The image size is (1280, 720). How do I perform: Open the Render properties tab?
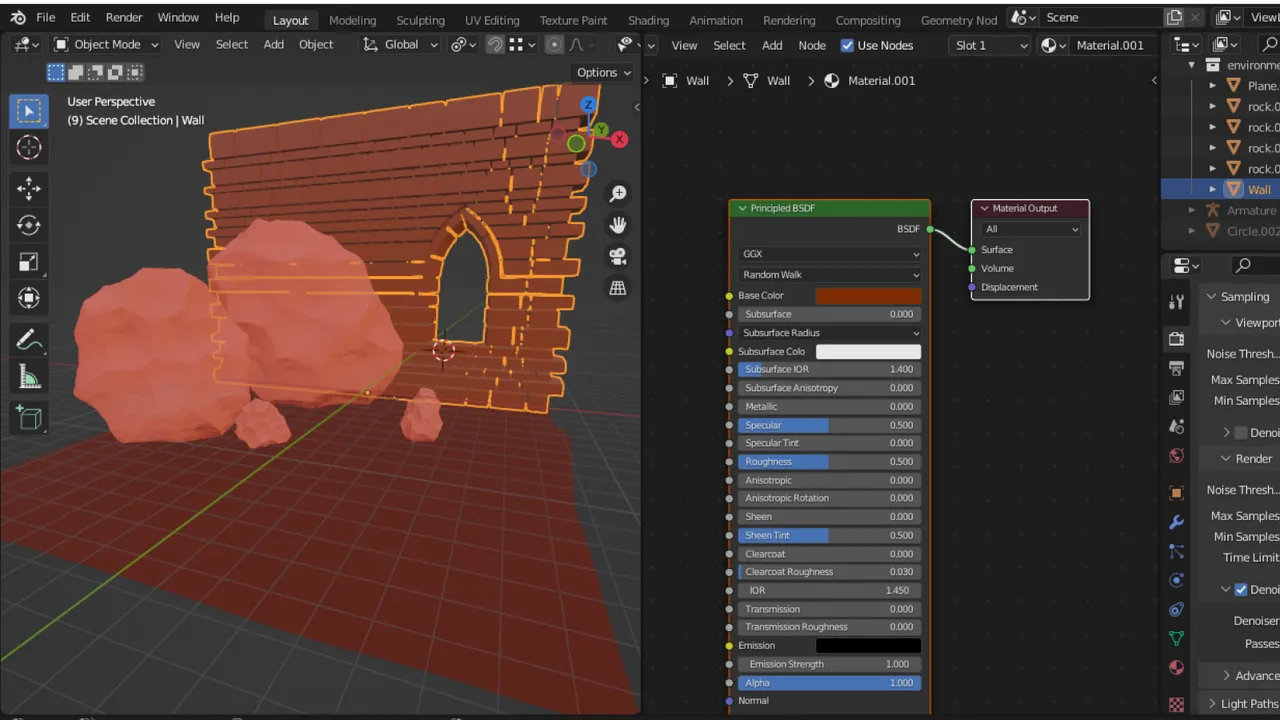(1176, 340)
